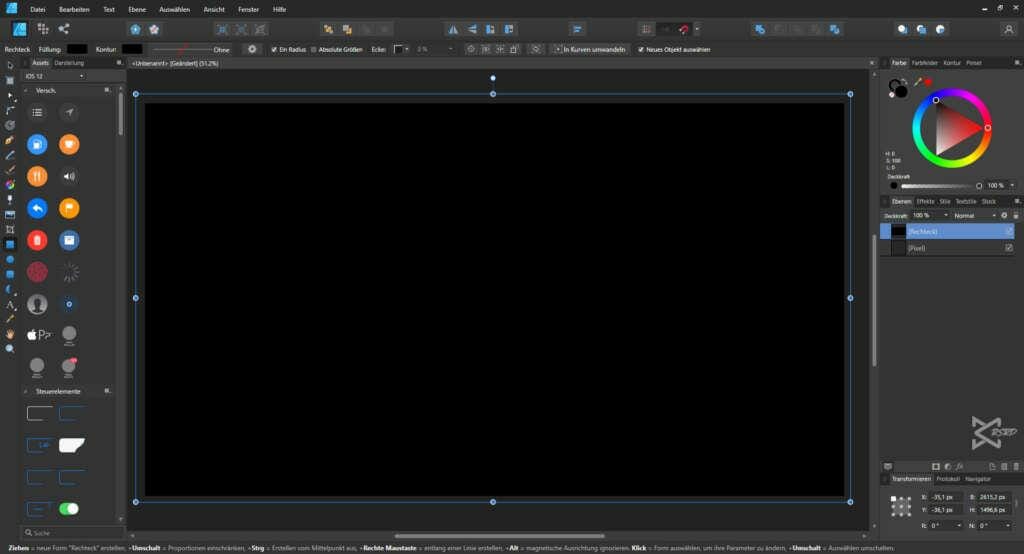Viewport: 1024px width, 554px height.
Task: Click the share icon in top toolbar
Action: coord(64,29)
